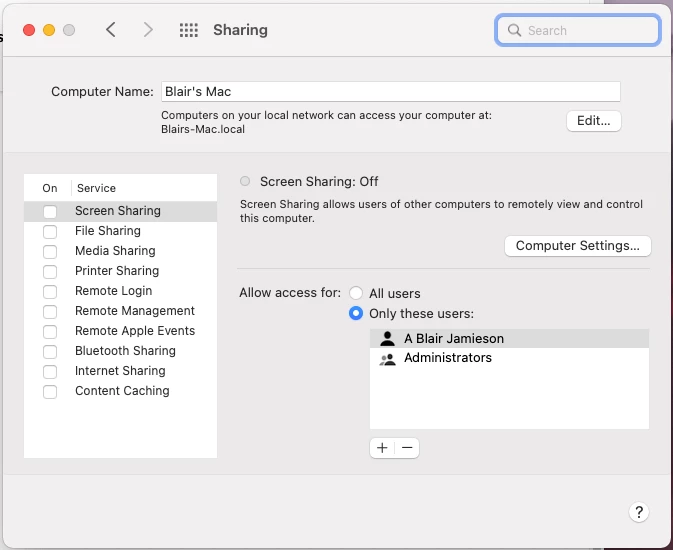Enable the File Sharing checkbox
The height and width of the screenshot is (550, 673).
50,231
